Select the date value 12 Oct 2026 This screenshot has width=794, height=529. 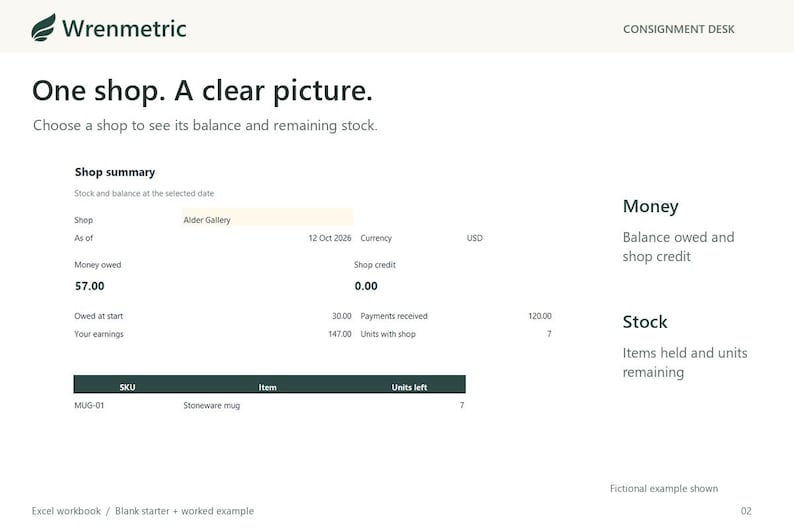pos(330,238)
